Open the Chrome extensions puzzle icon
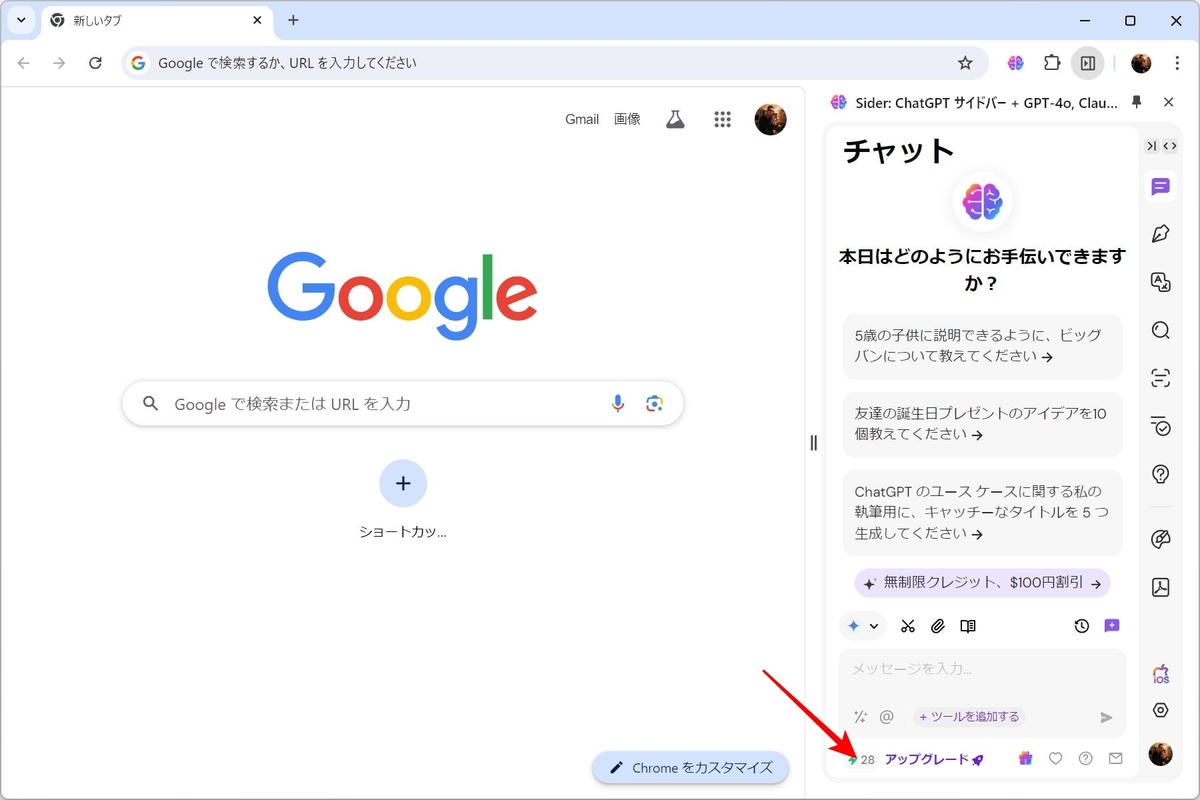Screen dimensions: 1200x800 tap(1052, 63)
